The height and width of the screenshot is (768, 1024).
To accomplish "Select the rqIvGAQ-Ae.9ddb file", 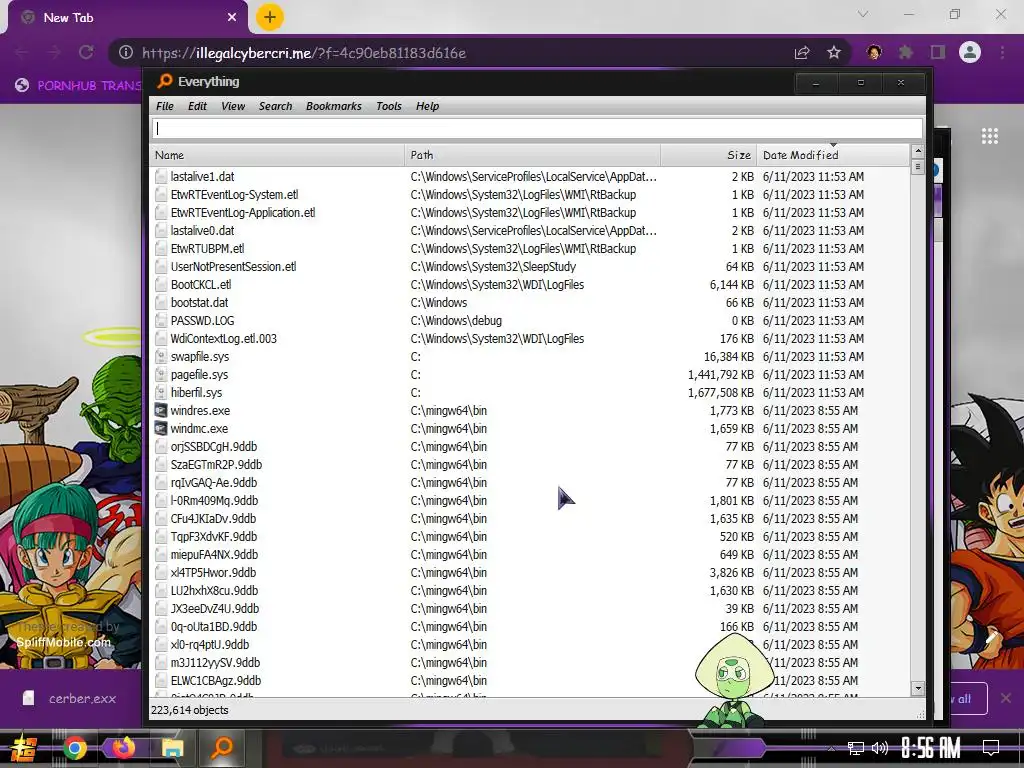I will 214,483.
